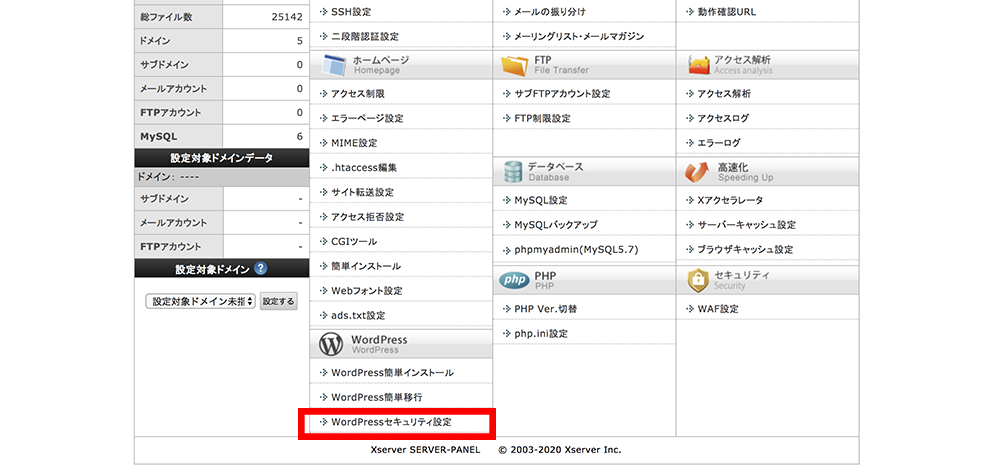Image resolution: width=1000 pixels, height=471 pixels.
Task: Open サブFTPアカウント設定
Action: [562, 94]
